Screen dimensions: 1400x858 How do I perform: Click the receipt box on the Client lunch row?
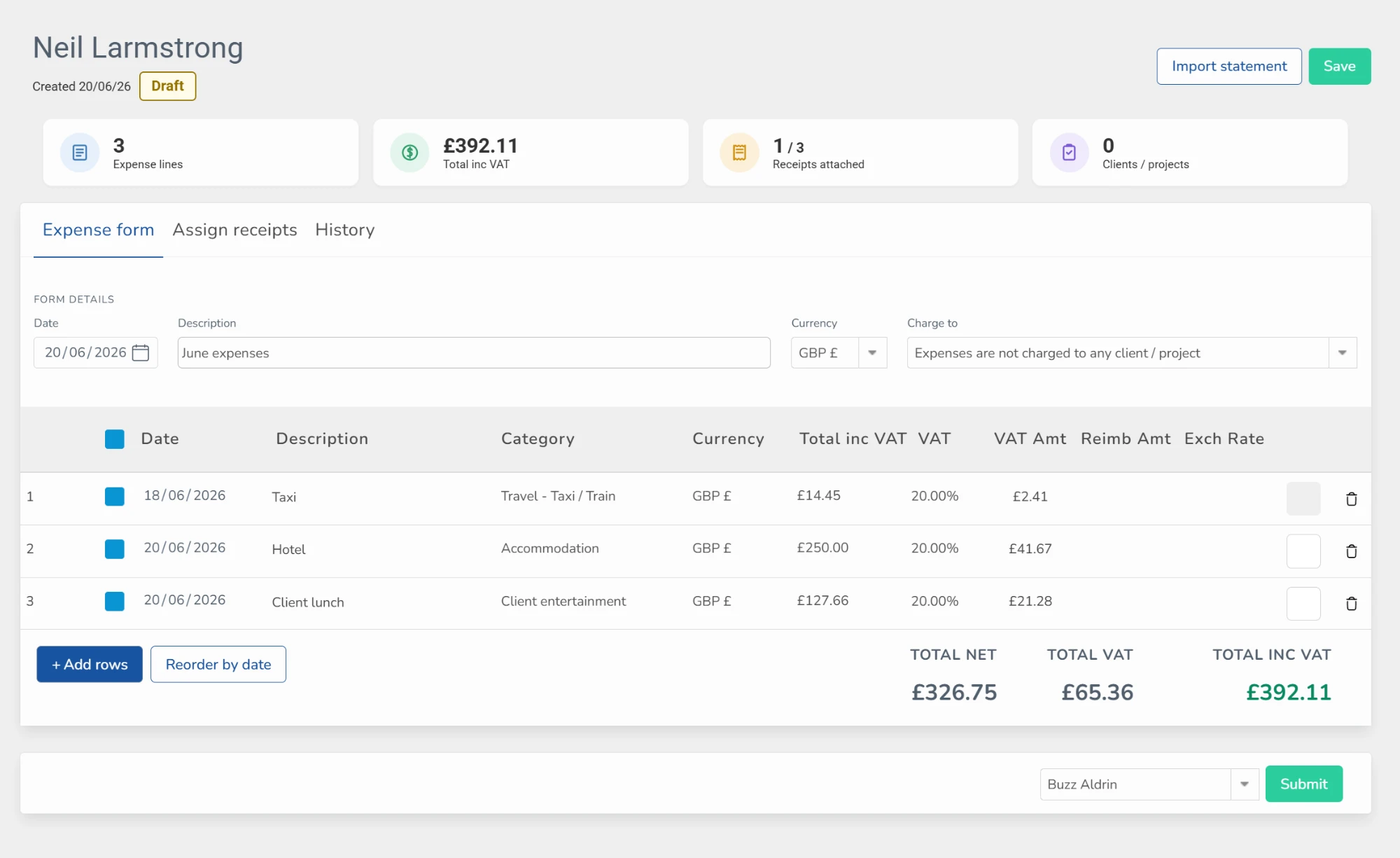point(1303,603)
